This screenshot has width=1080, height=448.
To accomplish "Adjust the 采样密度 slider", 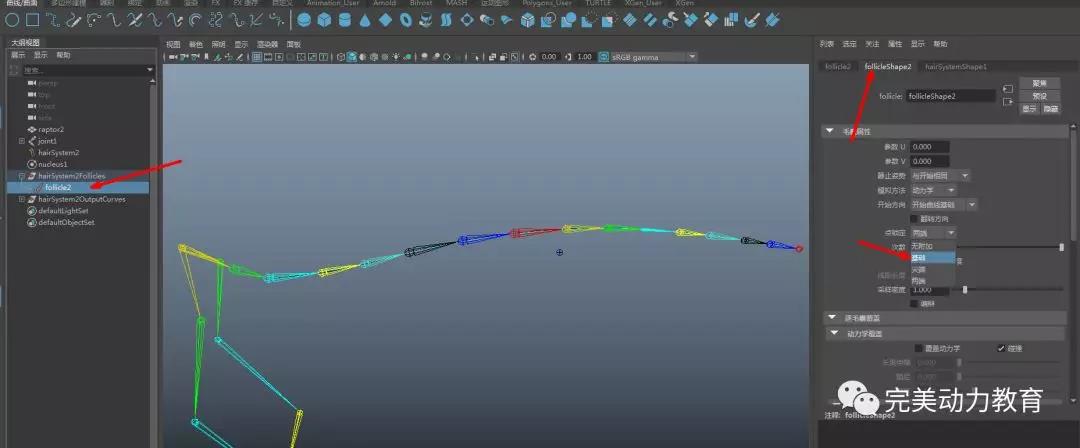I will pos(965,289).
